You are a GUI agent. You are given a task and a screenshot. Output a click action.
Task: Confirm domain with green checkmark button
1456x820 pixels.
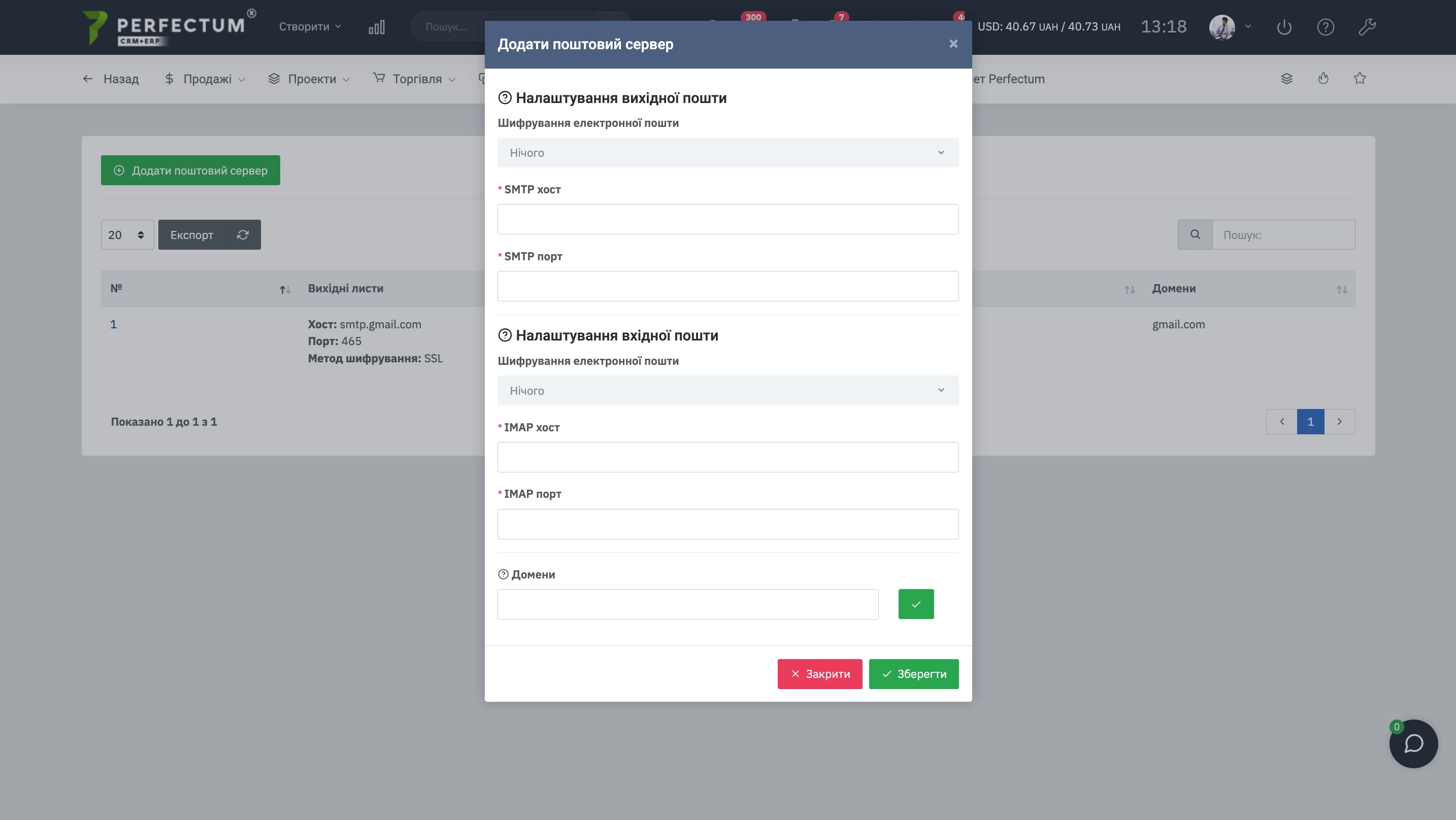pos(916,604)
